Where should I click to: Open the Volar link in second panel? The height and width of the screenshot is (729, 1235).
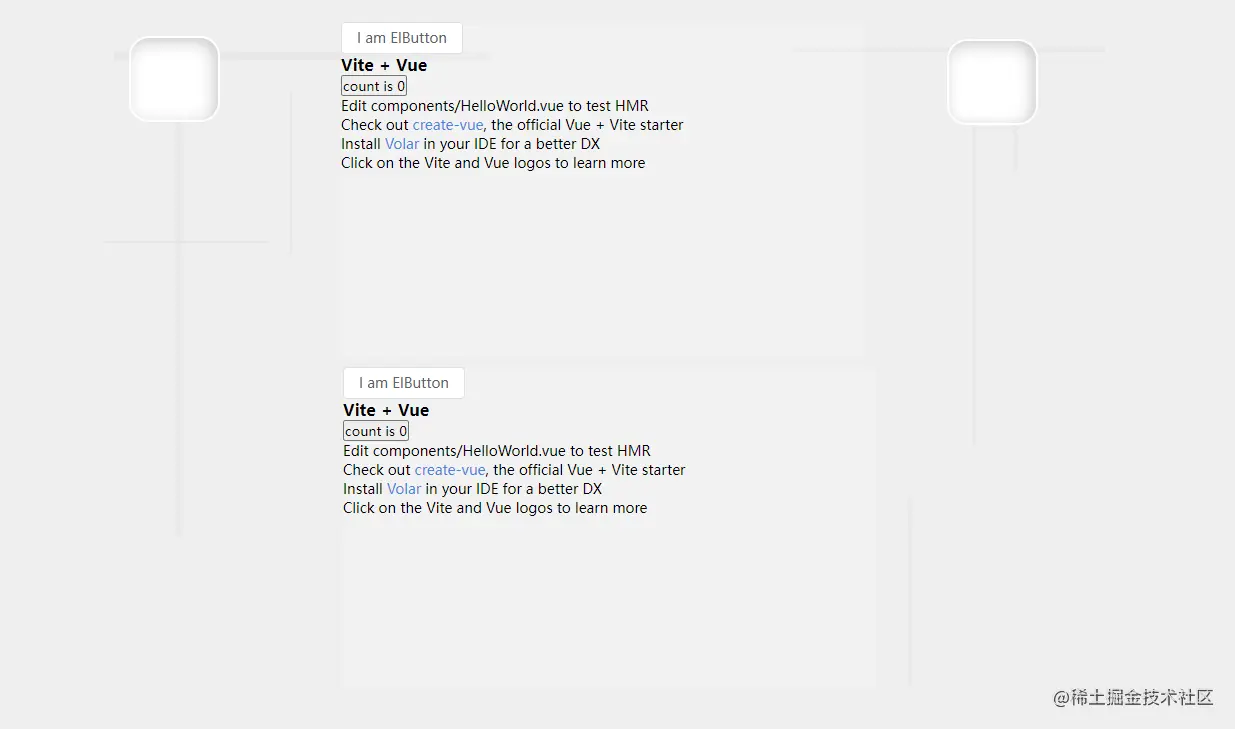pyautogui.click(x=404, y=489)
